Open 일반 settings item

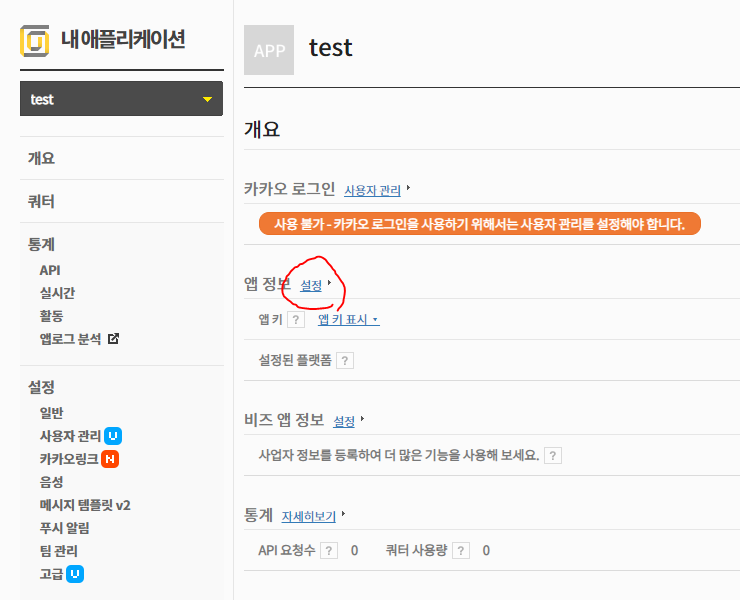pos(51,413)
